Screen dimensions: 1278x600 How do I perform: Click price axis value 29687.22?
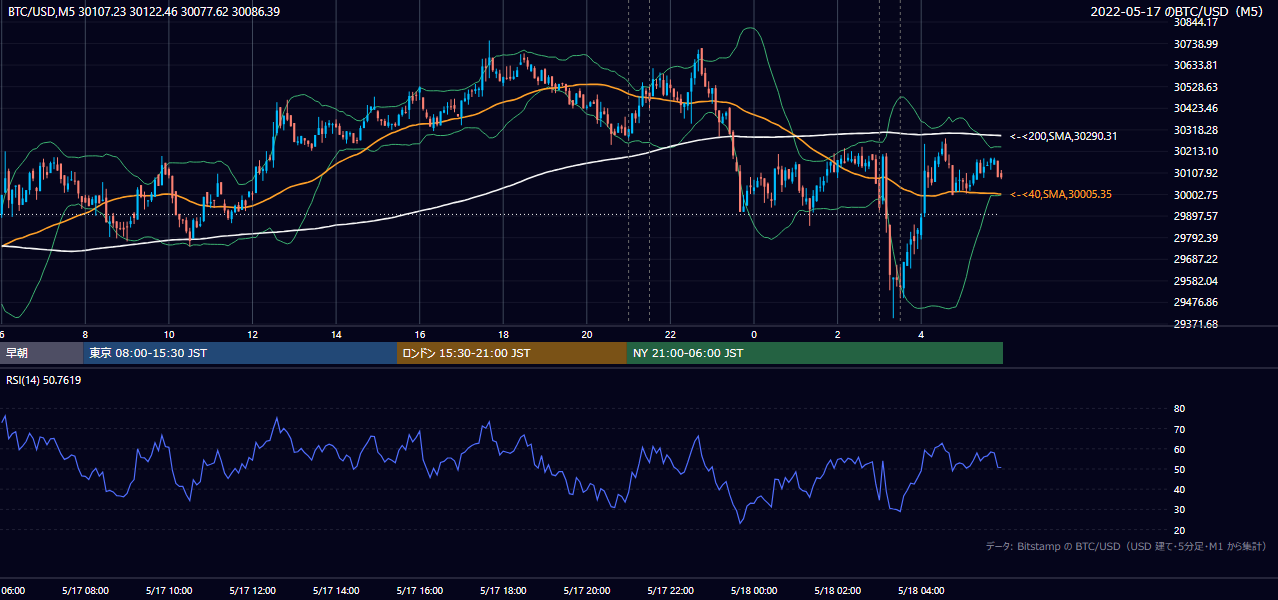coord(1196,259)
